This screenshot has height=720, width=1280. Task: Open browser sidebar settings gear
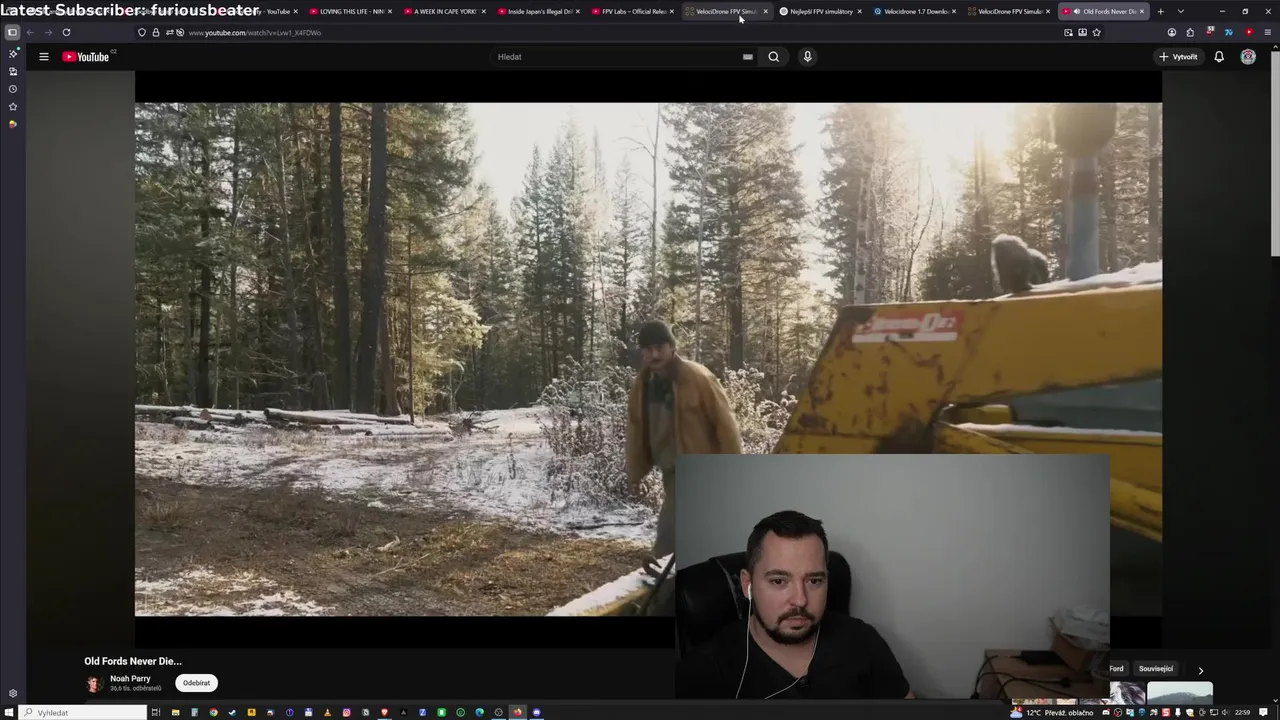[13, 693]
